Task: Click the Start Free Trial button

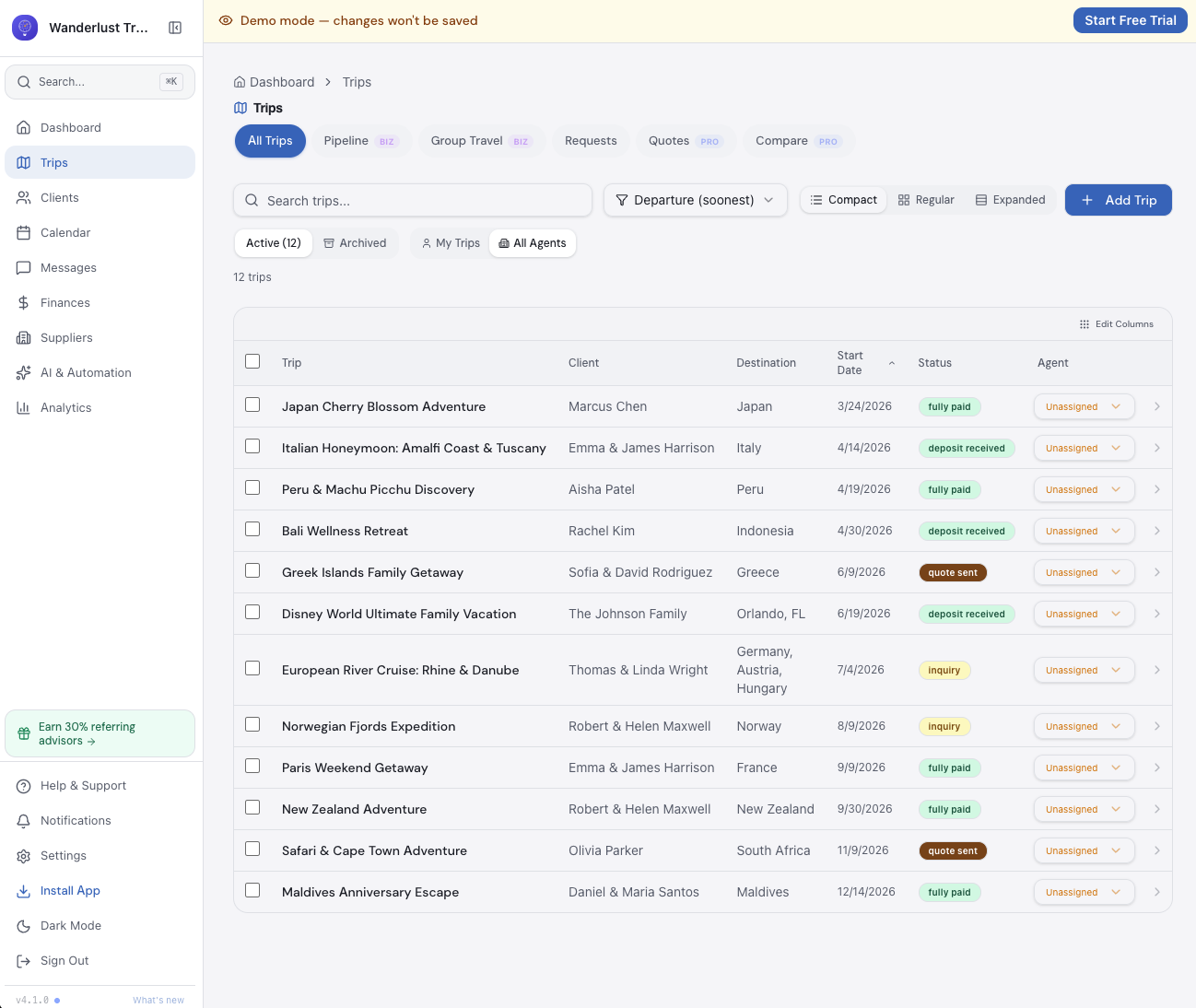Action: (x=1130, y=20)
